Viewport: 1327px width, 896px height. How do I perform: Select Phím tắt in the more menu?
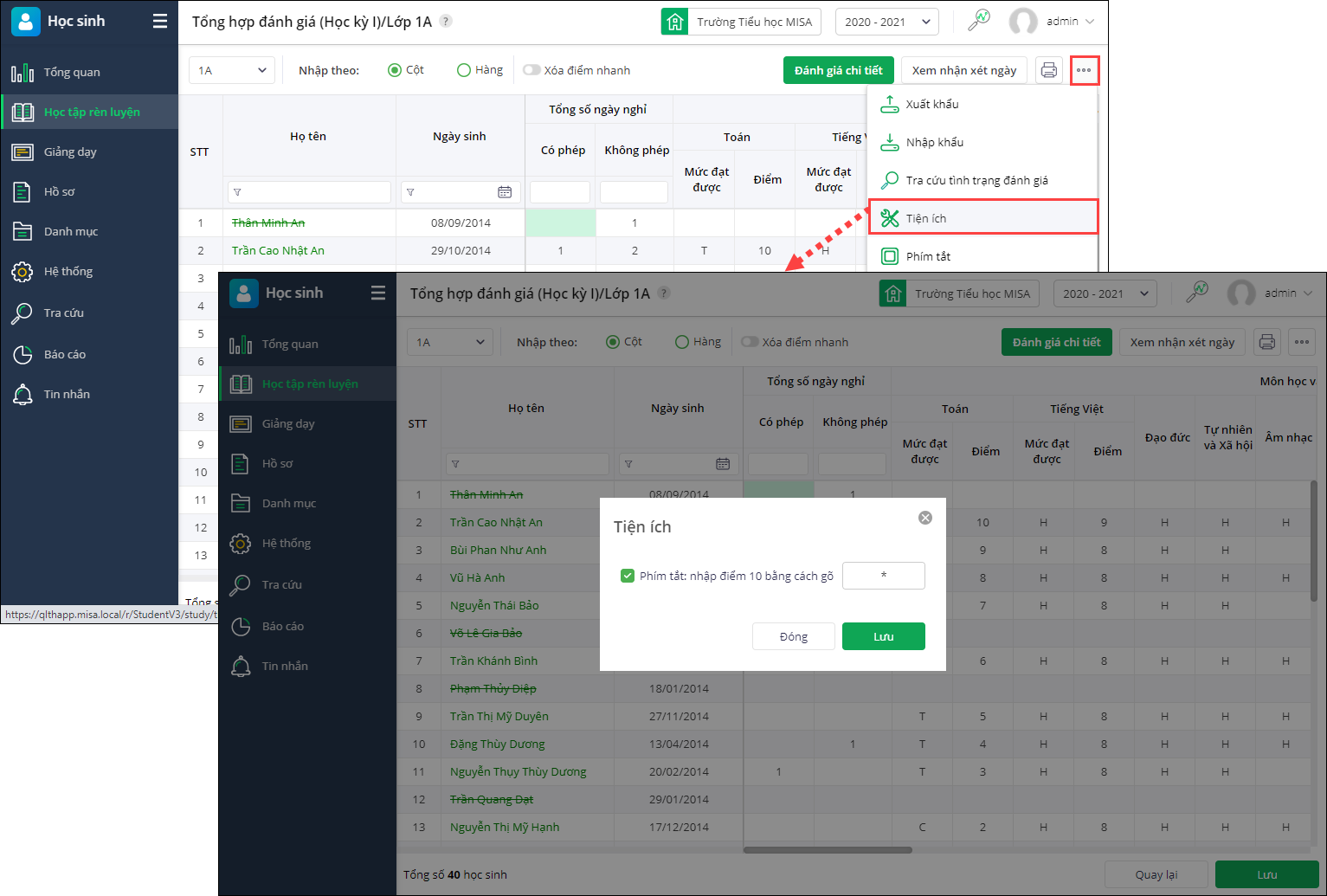coord(982,256)
